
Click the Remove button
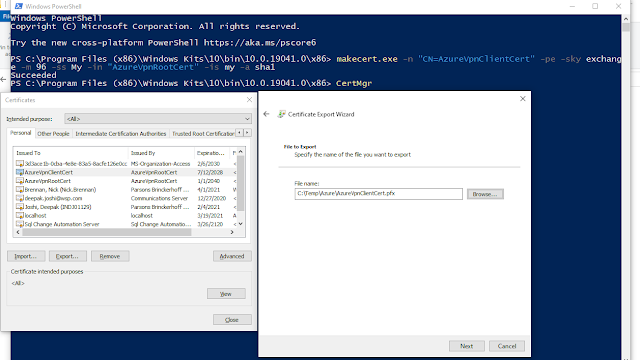coord(110,256)
